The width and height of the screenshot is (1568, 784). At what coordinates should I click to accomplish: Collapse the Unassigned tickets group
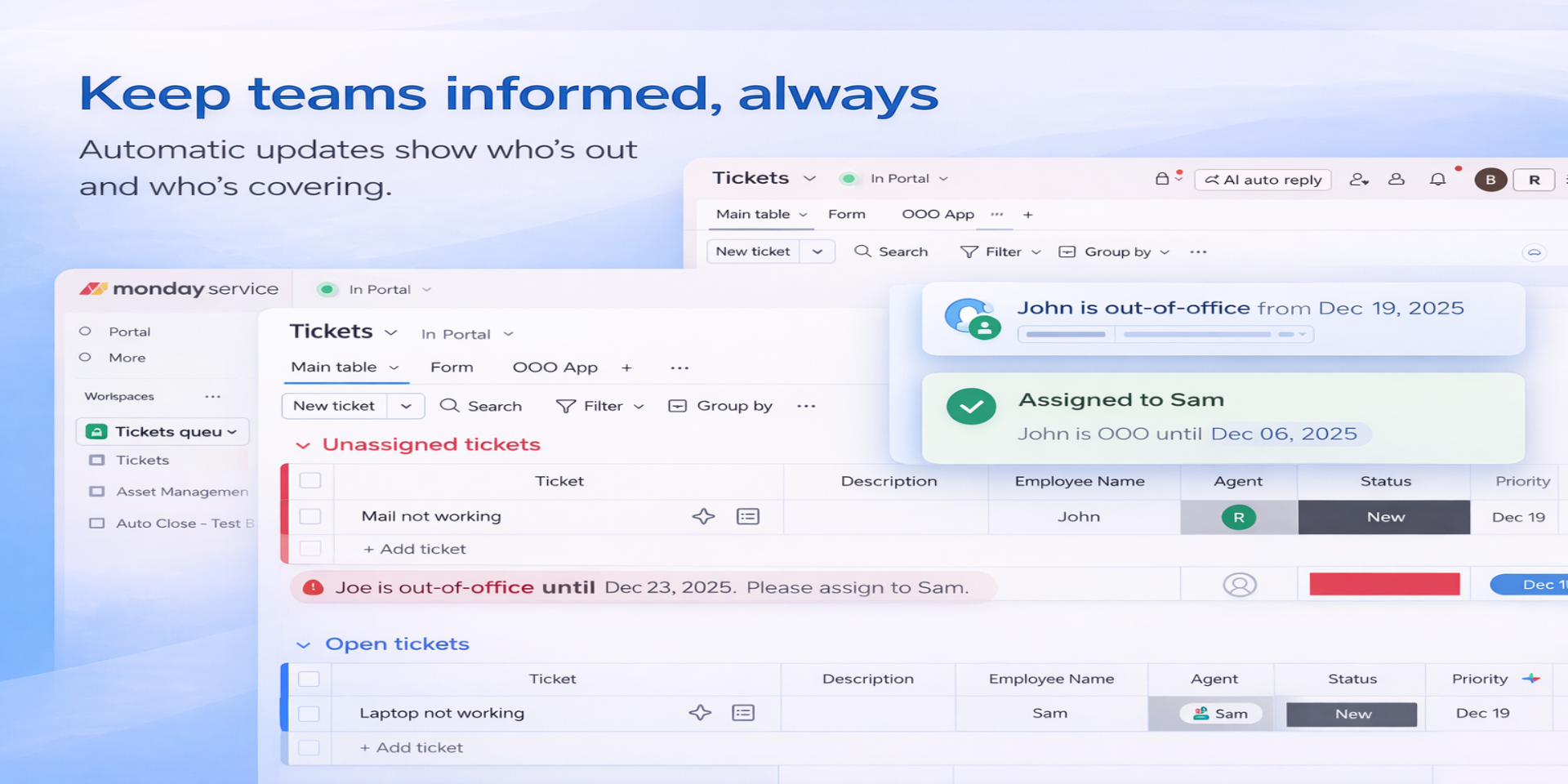(303, 445)
